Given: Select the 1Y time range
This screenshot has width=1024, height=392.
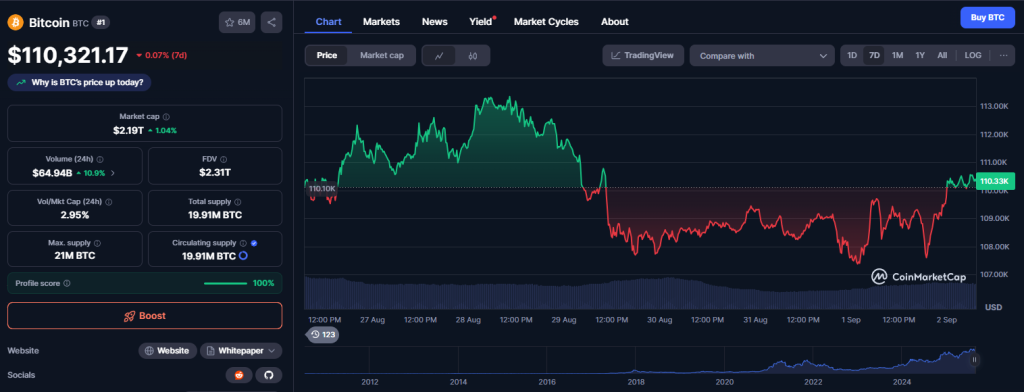Looking at the screenshot, I should click(x=920, y=56).
